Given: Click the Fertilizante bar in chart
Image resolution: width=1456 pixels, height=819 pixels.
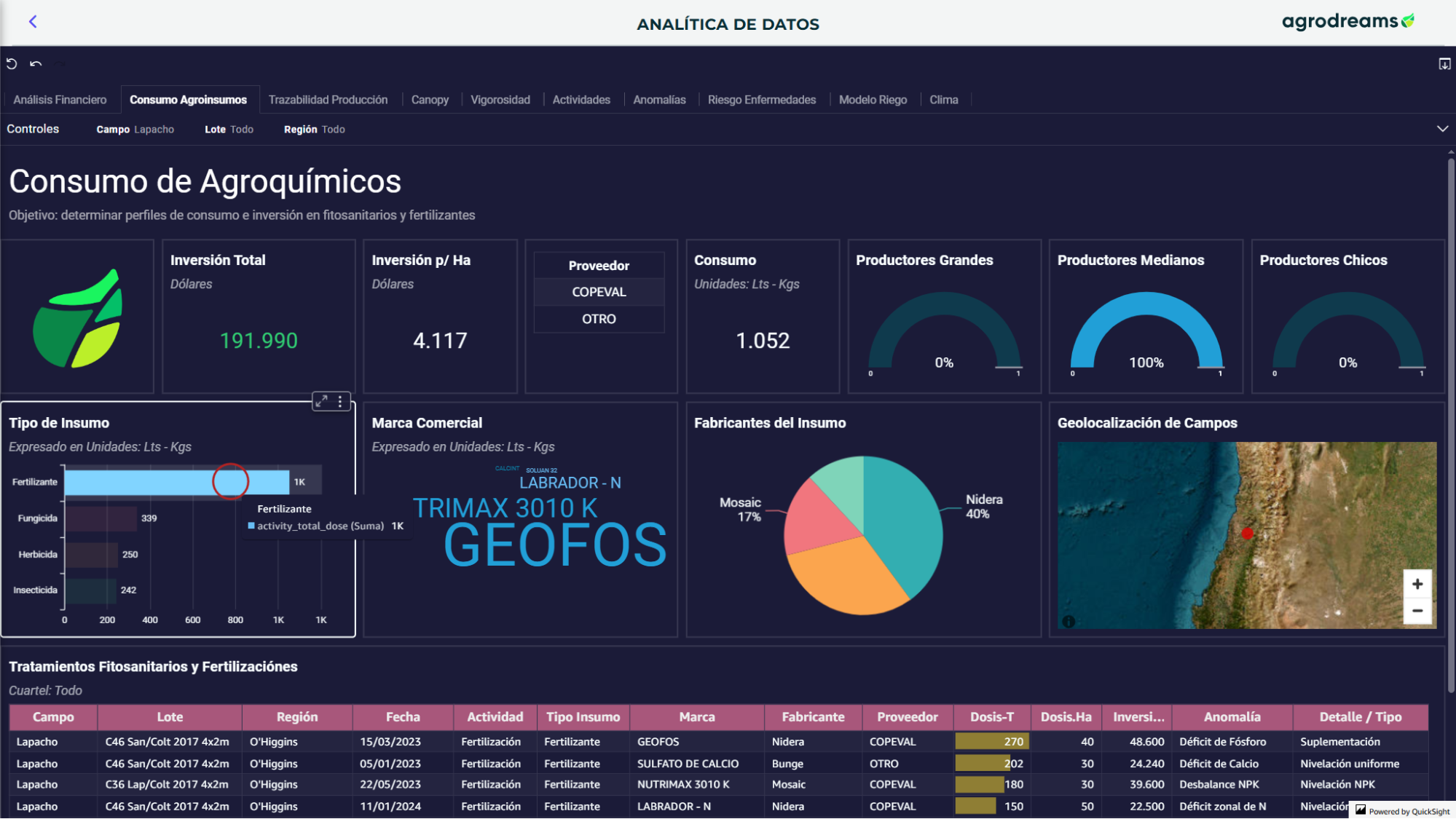Looking at the screenshot, I should 177,482.
